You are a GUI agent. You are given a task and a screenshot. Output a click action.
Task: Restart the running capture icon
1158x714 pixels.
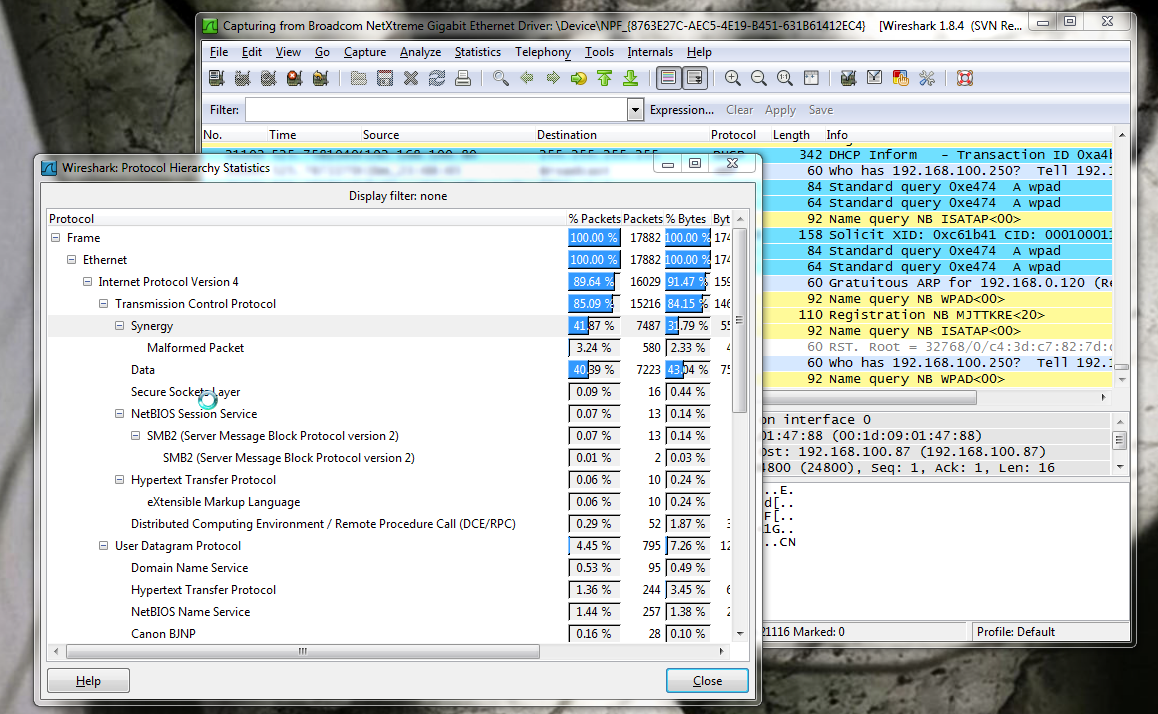(x=320, y=78)
